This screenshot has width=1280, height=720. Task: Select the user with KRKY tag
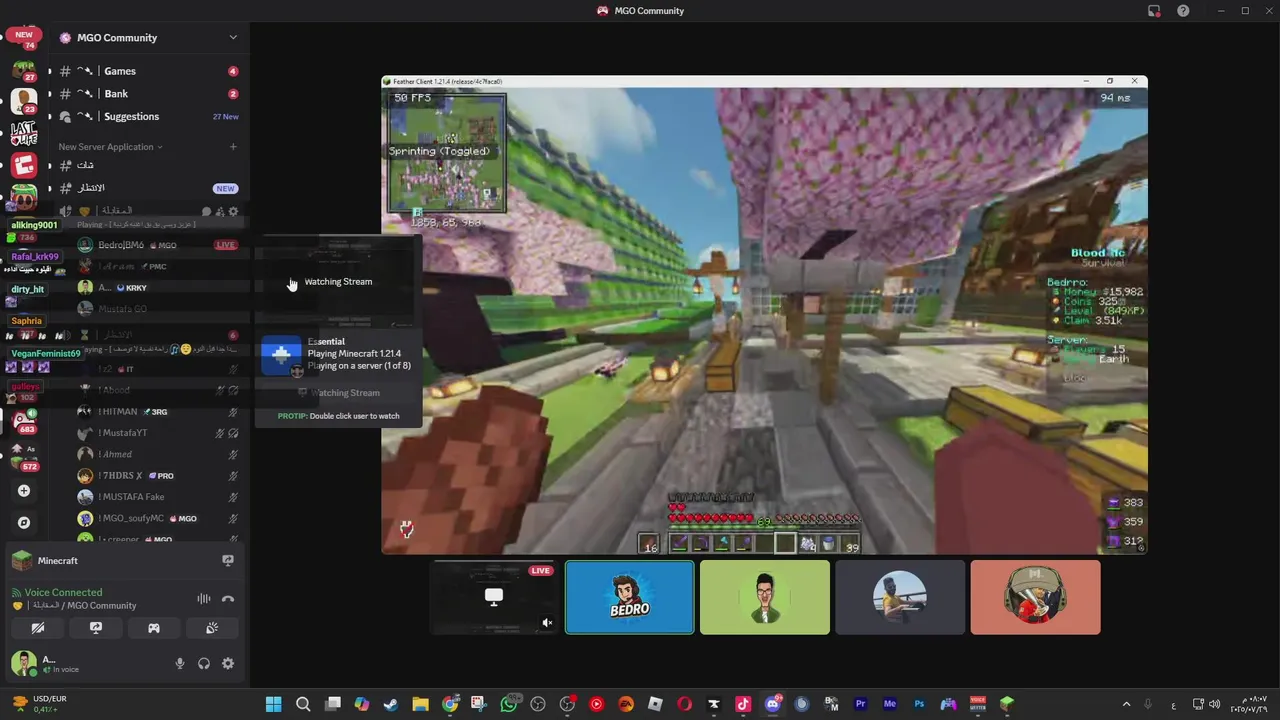click(158, 287)
